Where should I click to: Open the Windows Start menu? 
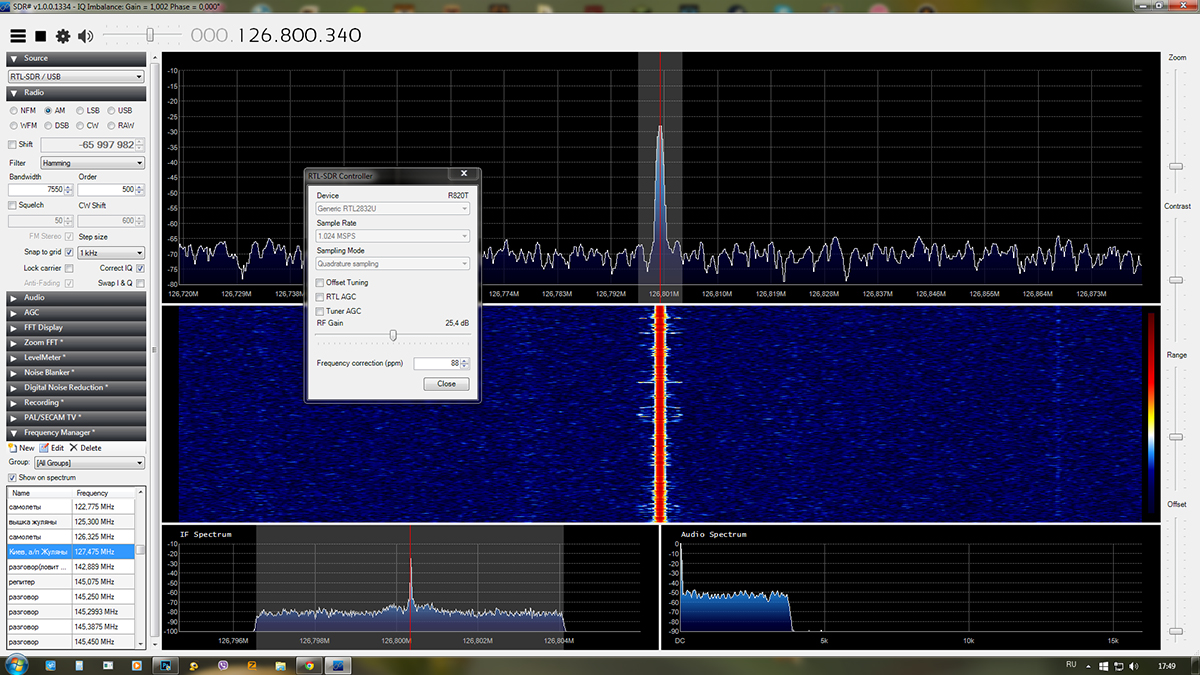pyautogui.click(x=17, y=665)
